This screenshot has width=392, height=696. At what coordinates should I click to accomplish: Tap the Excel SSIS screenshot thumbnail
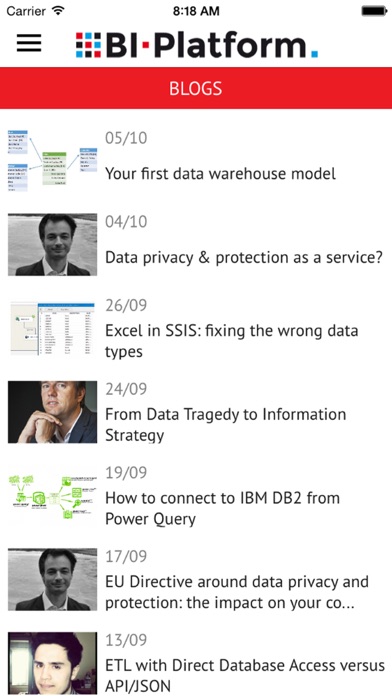click(x=52, y=328)
